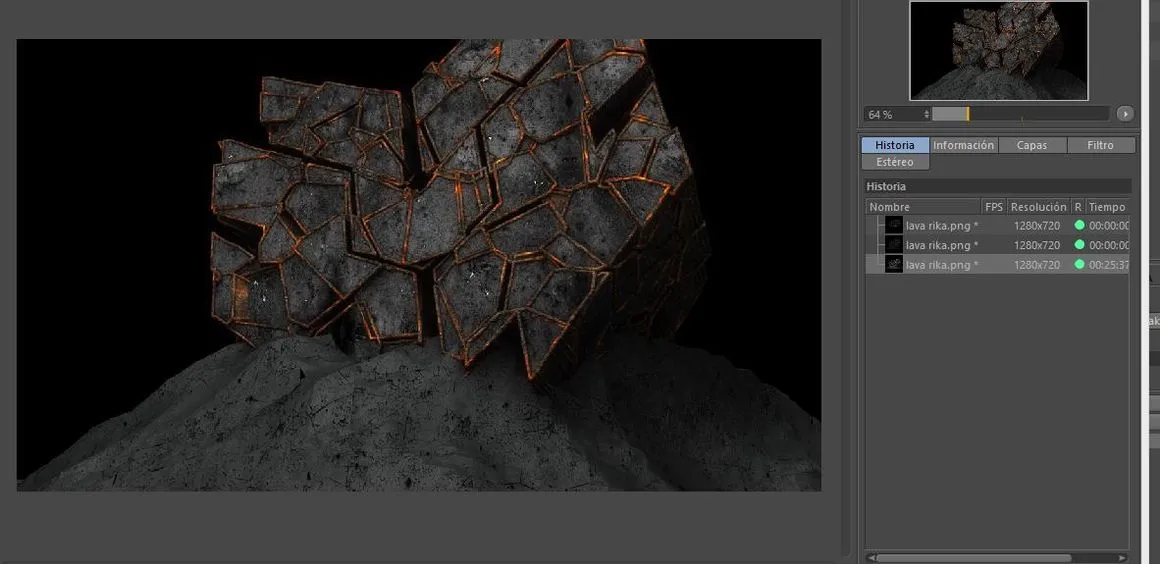The width and height of the screenshot is (1160, 564).
Task: Open the Estéreo tab
Action: click(x=894, y=162)
